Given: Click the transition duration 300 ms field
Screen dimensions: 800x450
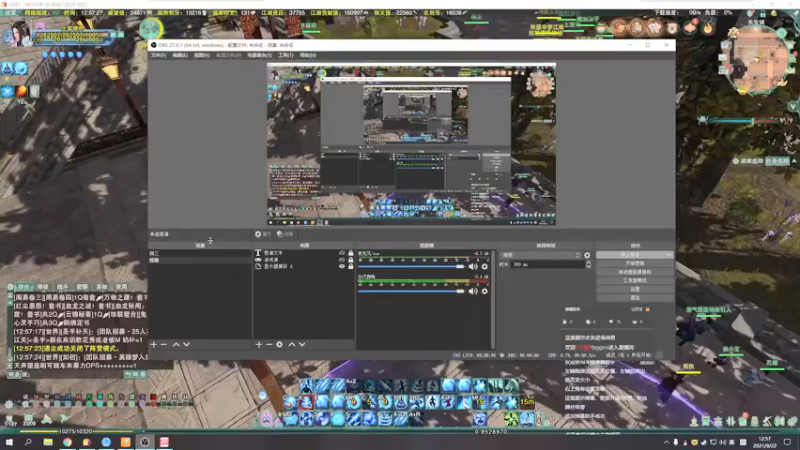Looking at the screenshot, I should [548, 264].
